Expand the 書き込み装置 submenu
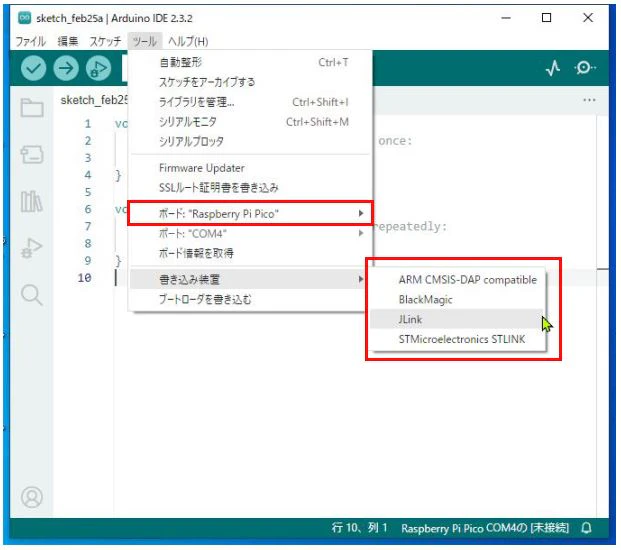This screenshot has width=621, height=550. point(249,280)
